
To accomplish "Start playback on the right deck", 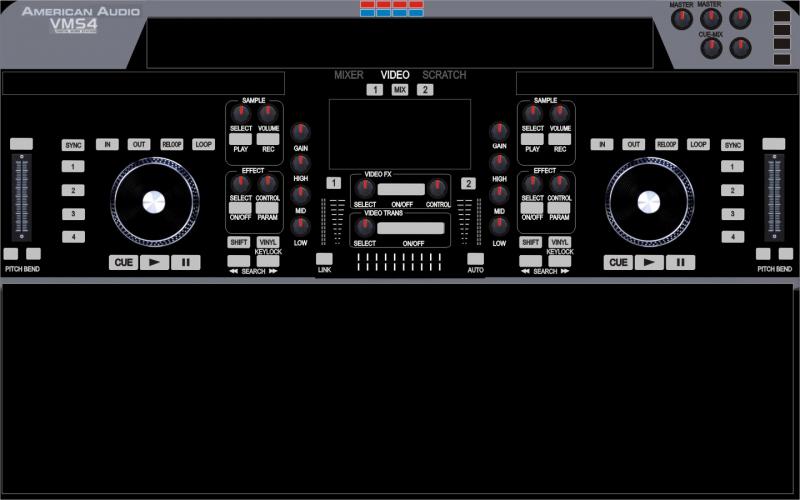I will point(649,262).
